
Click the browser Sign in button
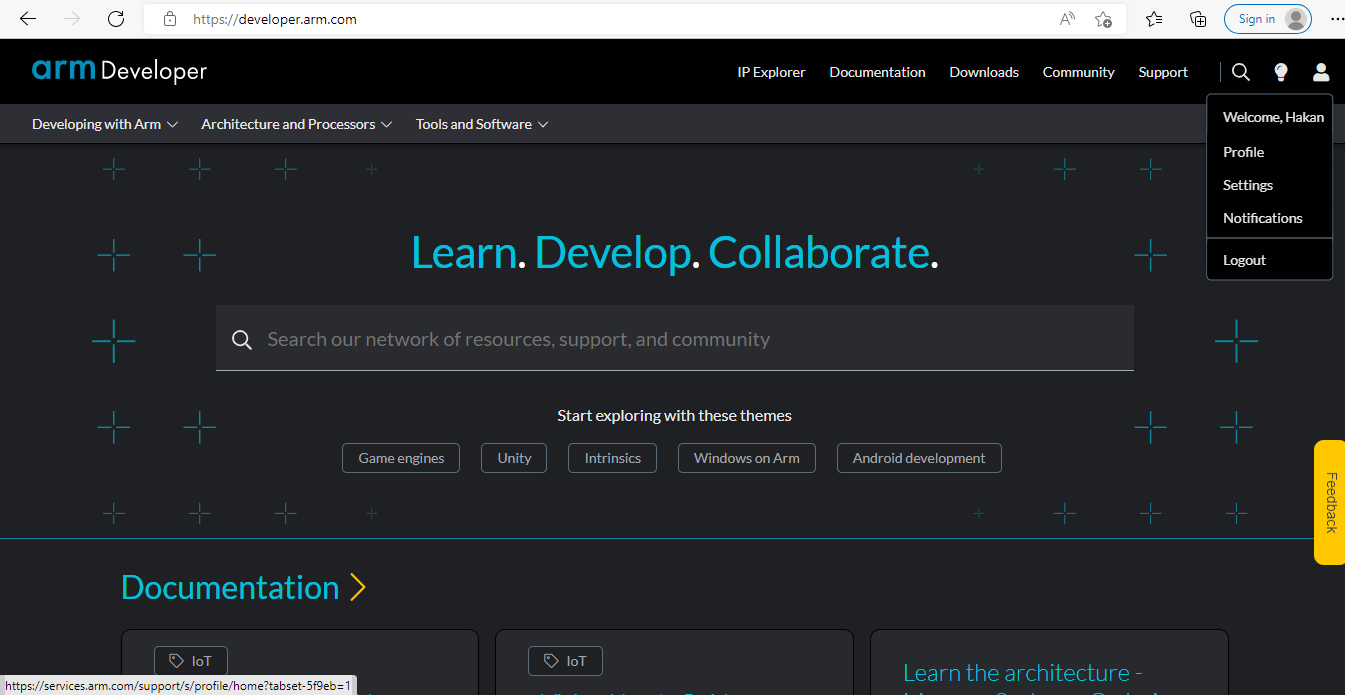(1267, 19)
